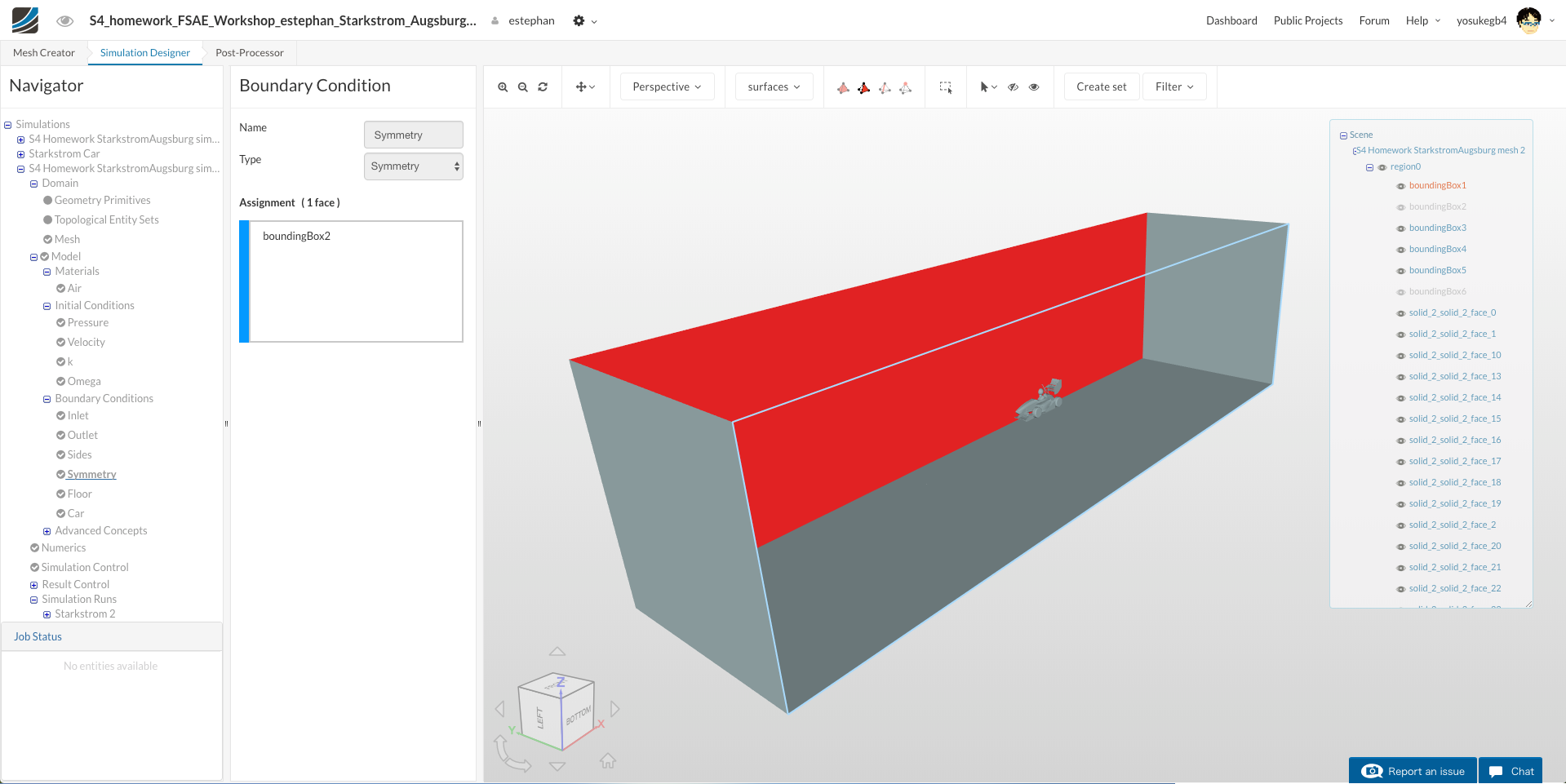Rotate view left with the left triangle arrow

(x=499, y=709)
